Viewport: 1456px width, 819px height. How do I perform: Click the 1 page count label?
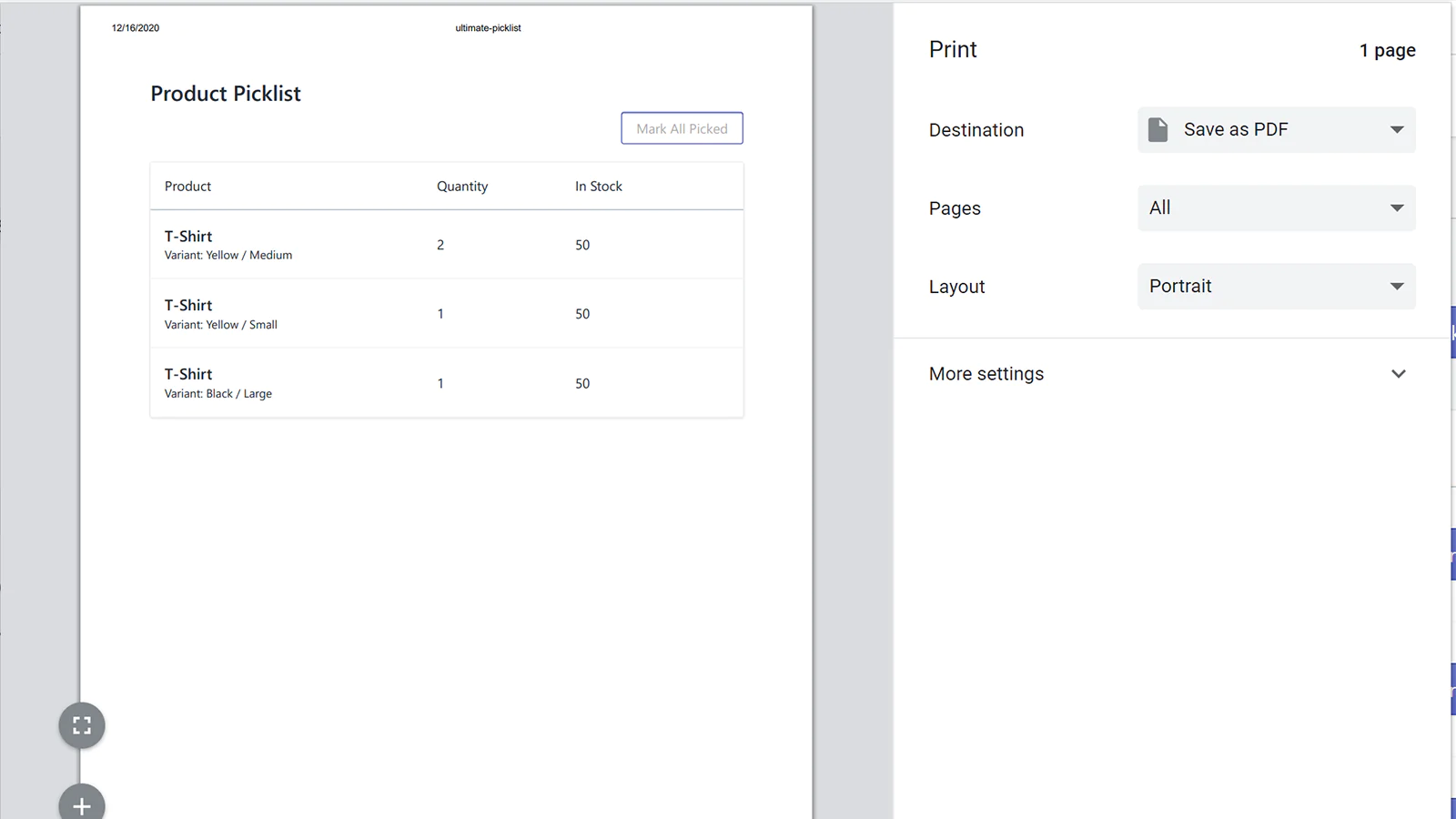(1387, 51)
